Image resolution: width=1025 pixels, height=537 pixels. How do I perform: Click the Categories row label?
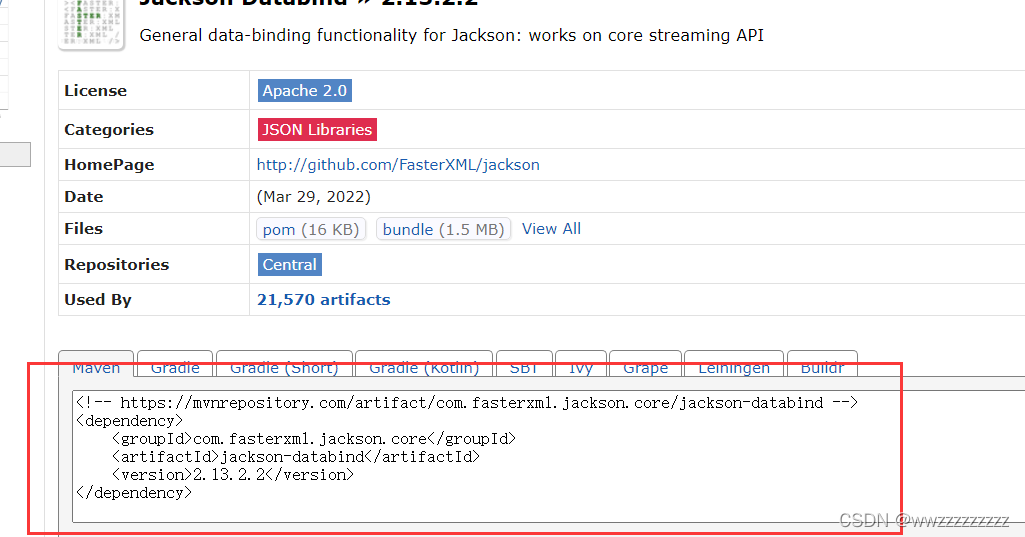pos(109,130)
